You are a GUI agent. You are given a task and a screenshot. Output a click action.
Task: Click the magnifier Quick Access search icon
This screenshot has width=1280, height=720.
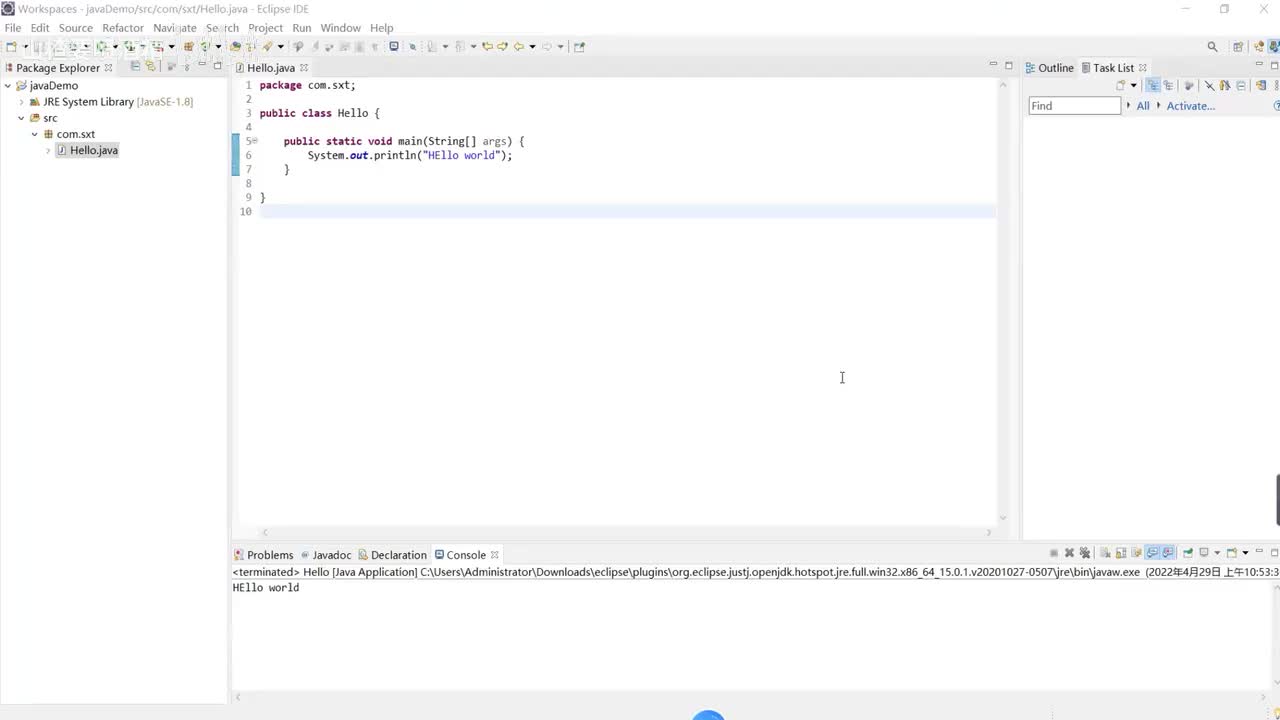click(1212, 46)
